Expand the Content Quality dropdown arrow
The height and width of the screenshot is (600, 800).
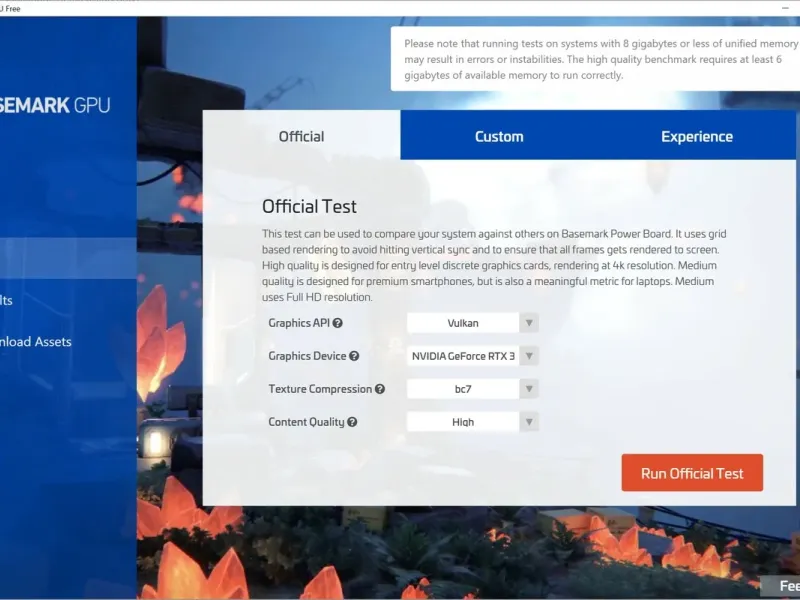(529, 422)
